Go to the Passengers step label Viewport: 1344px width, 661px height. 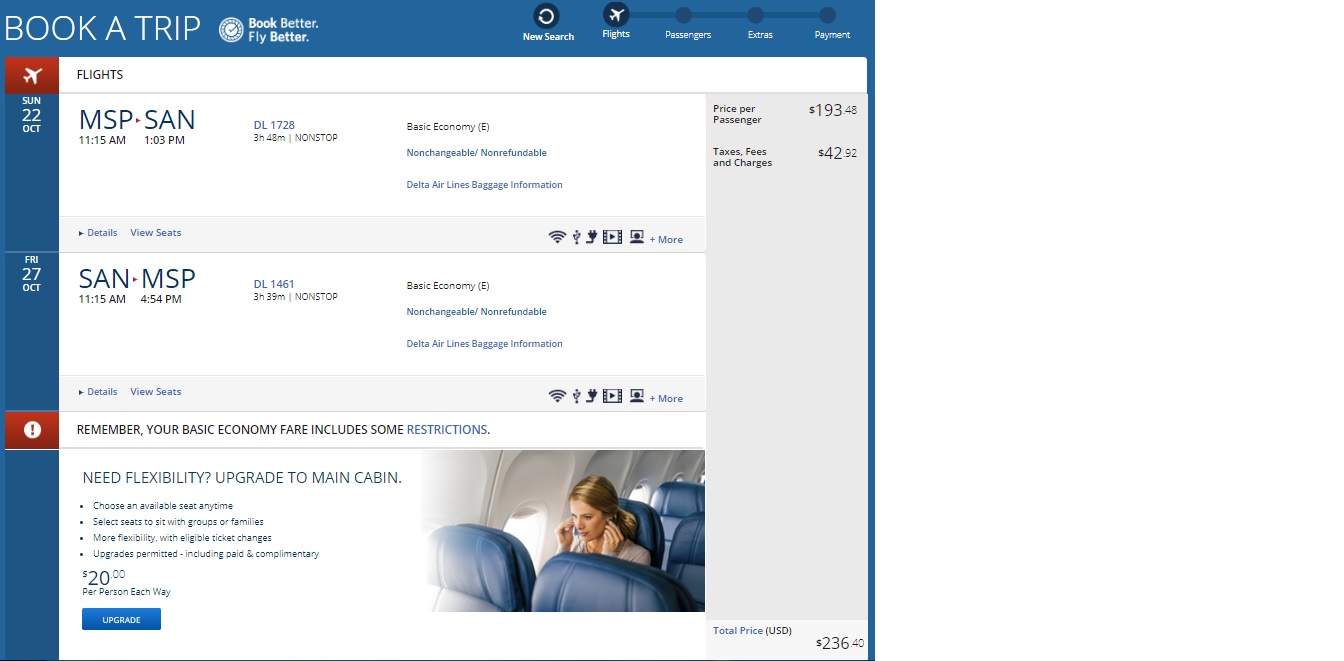(688, 35)
